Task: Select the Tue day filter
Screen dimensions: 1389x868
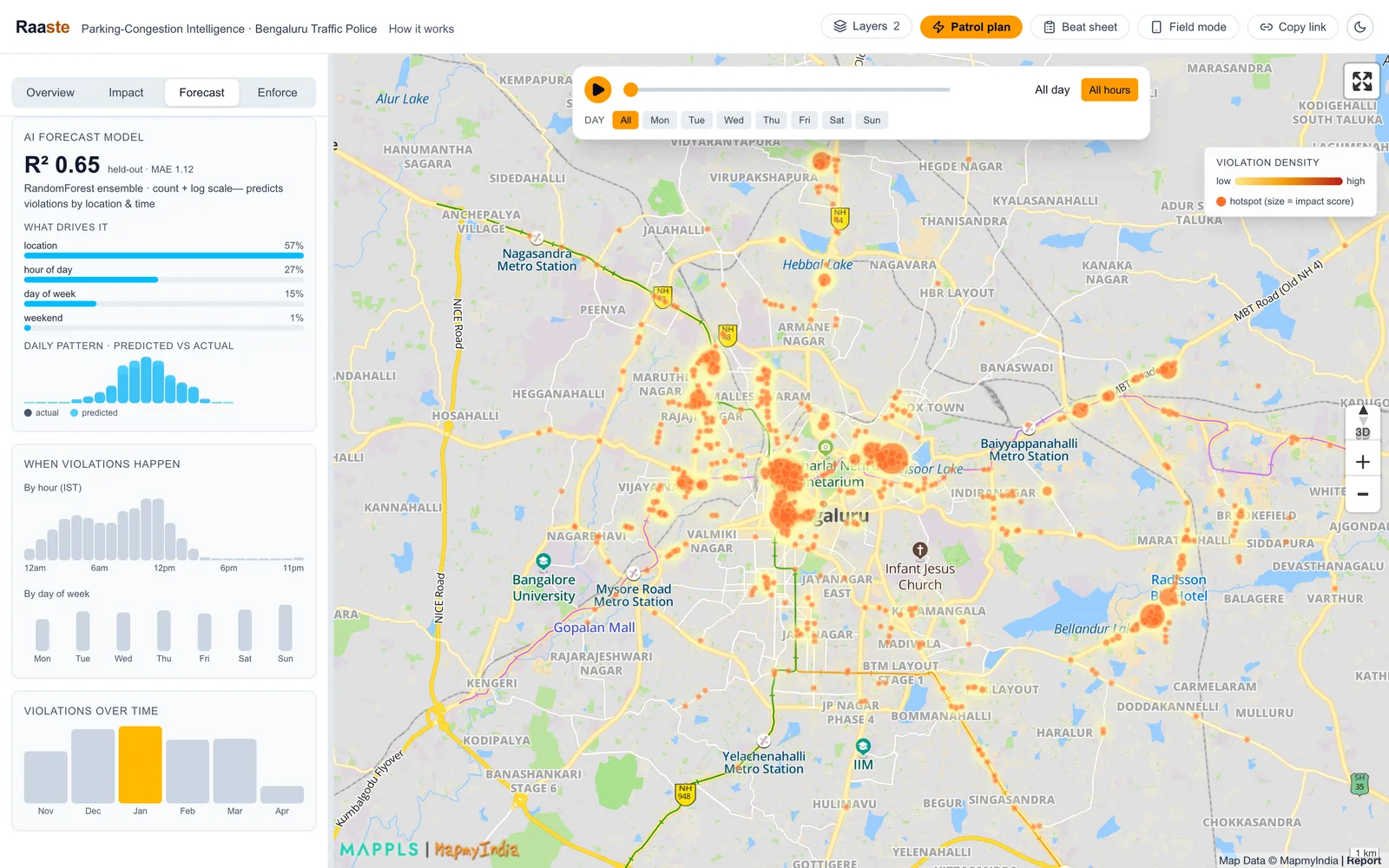Action: click(696, 120)
